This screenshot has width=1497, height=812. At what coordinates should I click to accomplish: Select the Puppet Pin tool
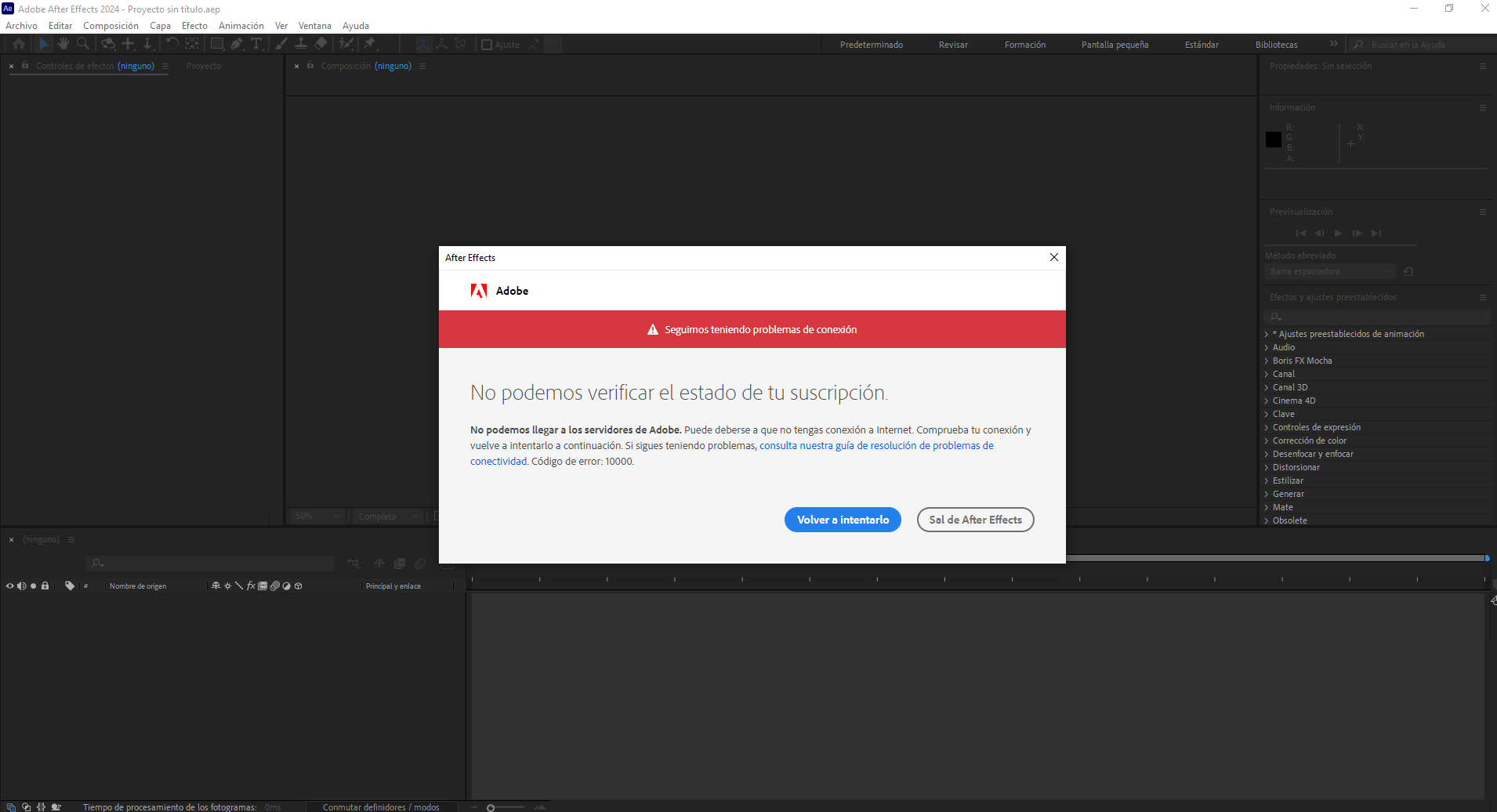[x=368, y=44]
